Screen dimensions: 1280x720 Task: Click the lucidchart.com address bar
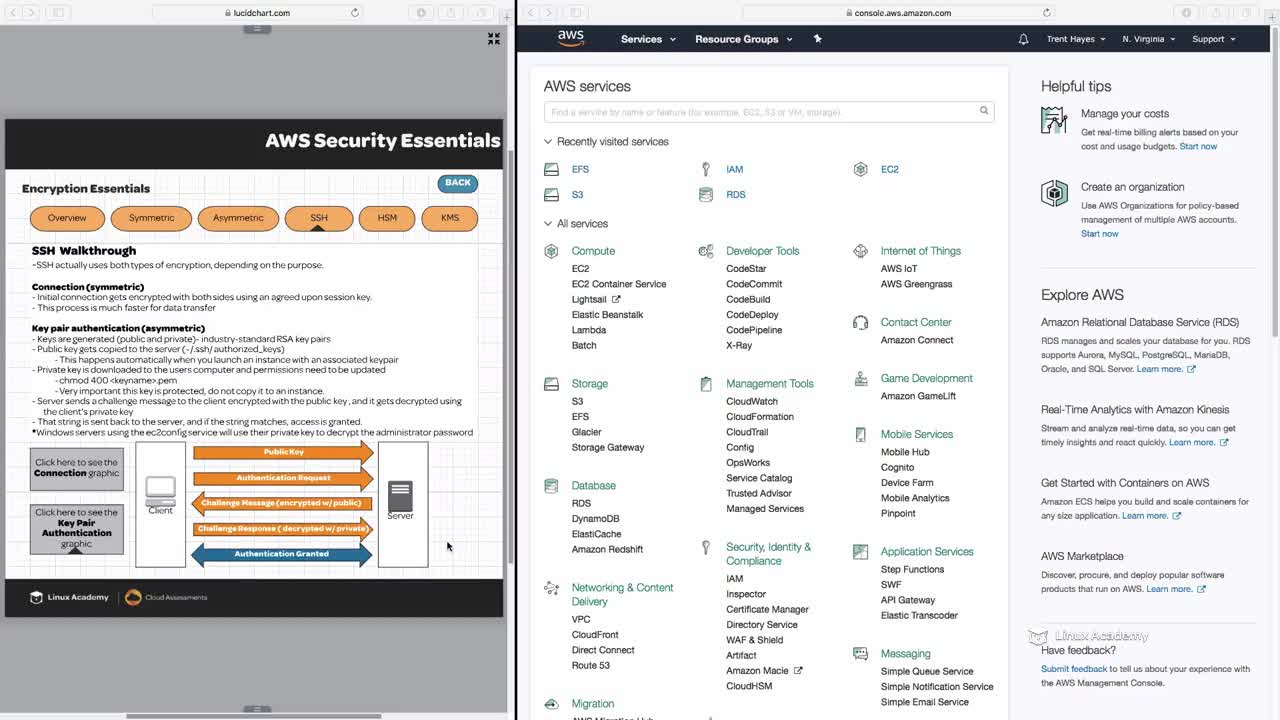coord(258,13)
